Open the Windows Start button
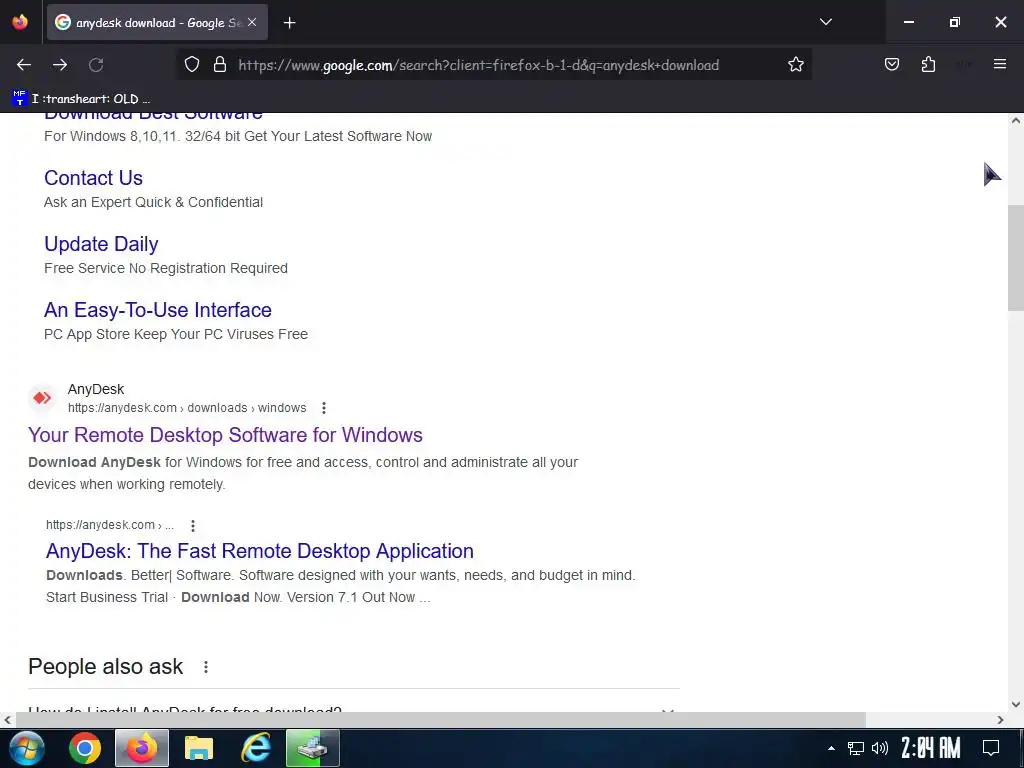Image resolution: width=1024 pixels, height=768 pixels. (x=26, y=748)
